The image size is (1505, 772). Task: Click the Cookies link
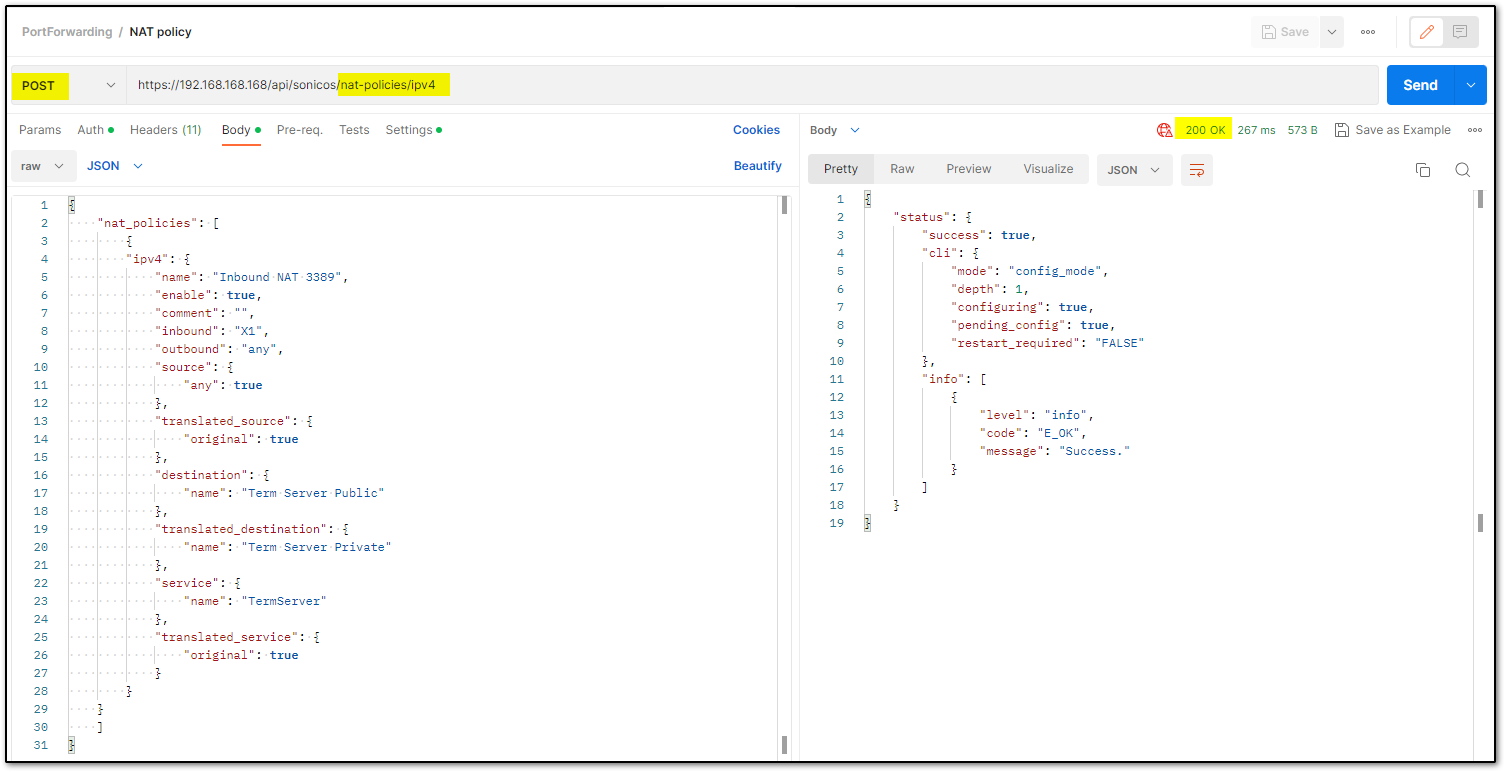click(x=756, y=130)
